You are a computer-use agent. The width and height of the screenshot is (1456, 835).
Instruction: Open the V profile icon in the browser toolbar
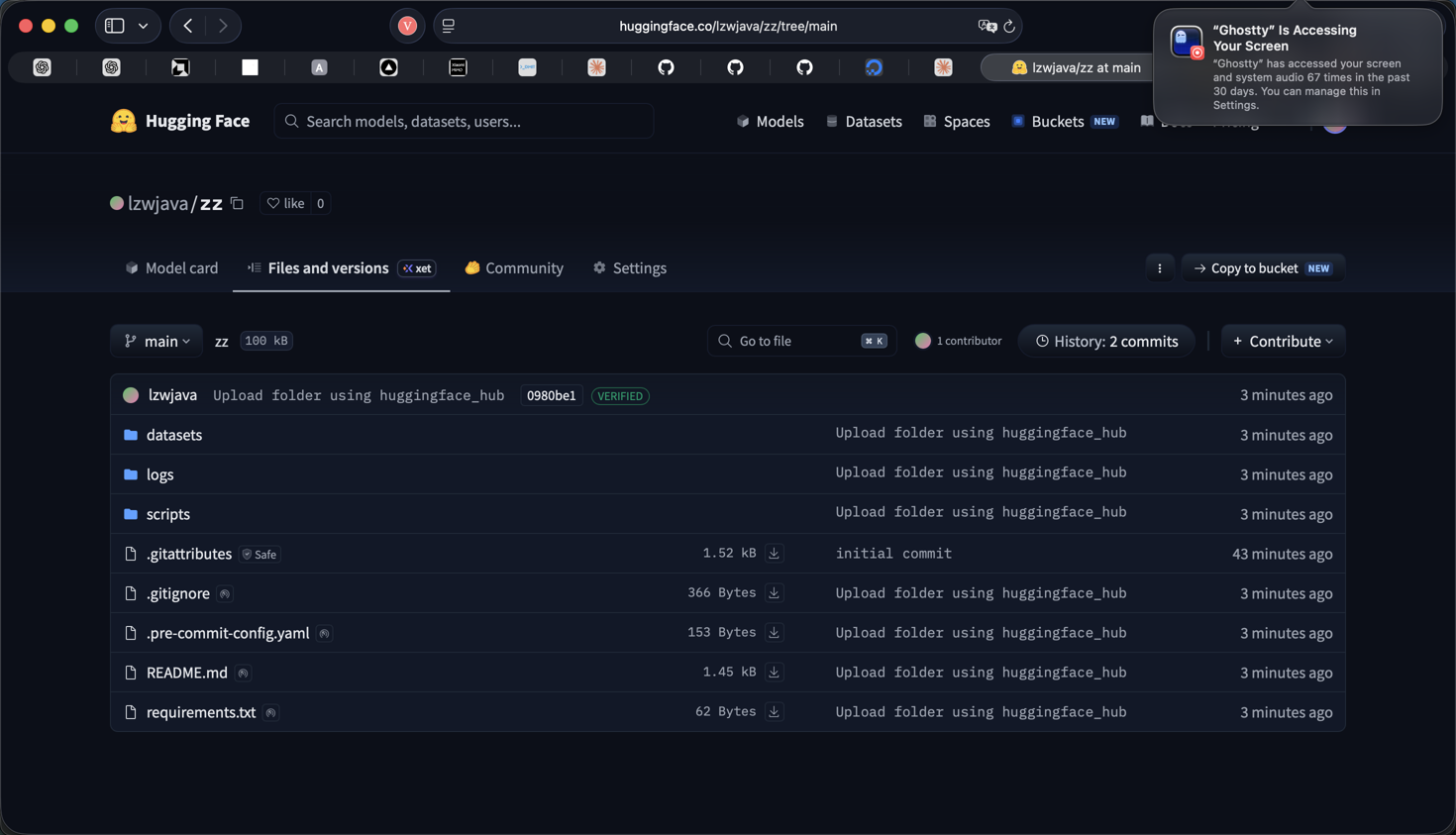407,26
